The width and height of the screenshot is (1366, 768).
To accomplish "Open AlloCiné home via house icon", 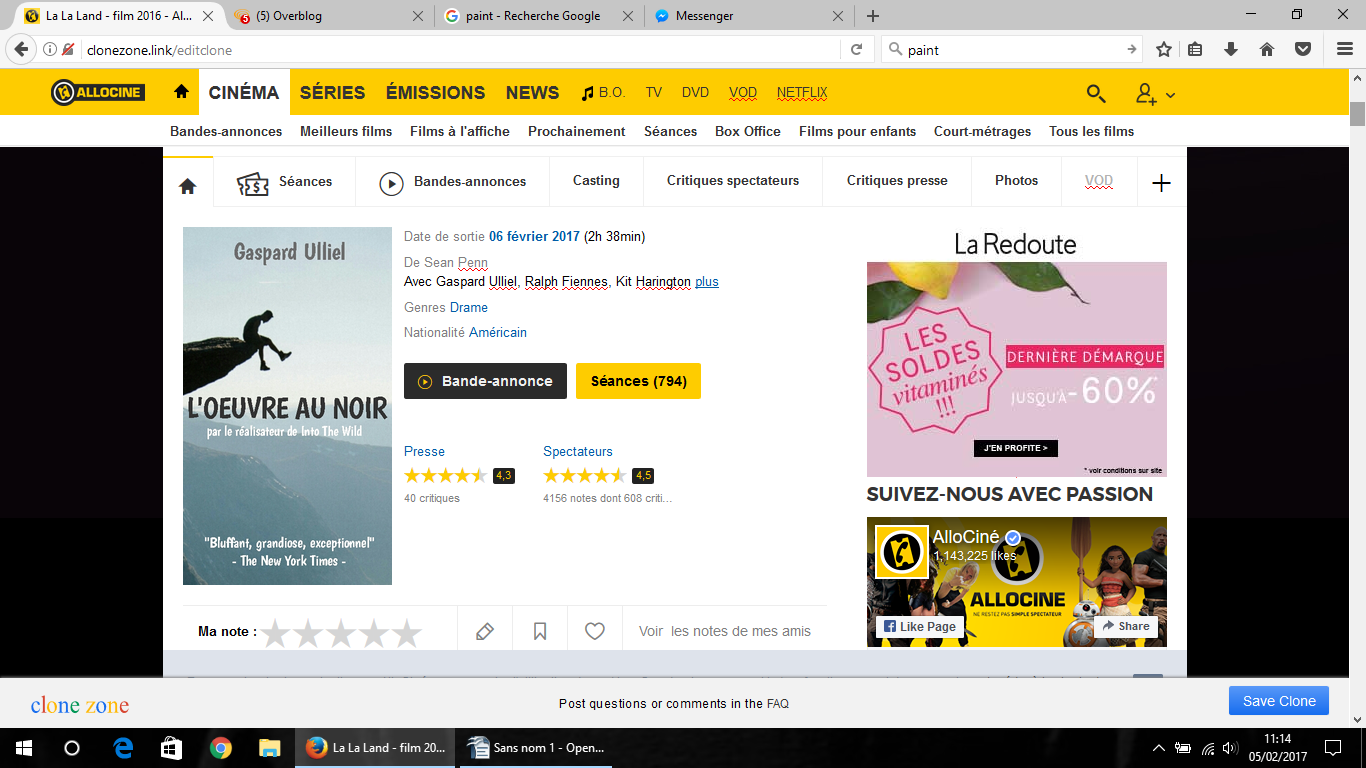I will point(181,92).
